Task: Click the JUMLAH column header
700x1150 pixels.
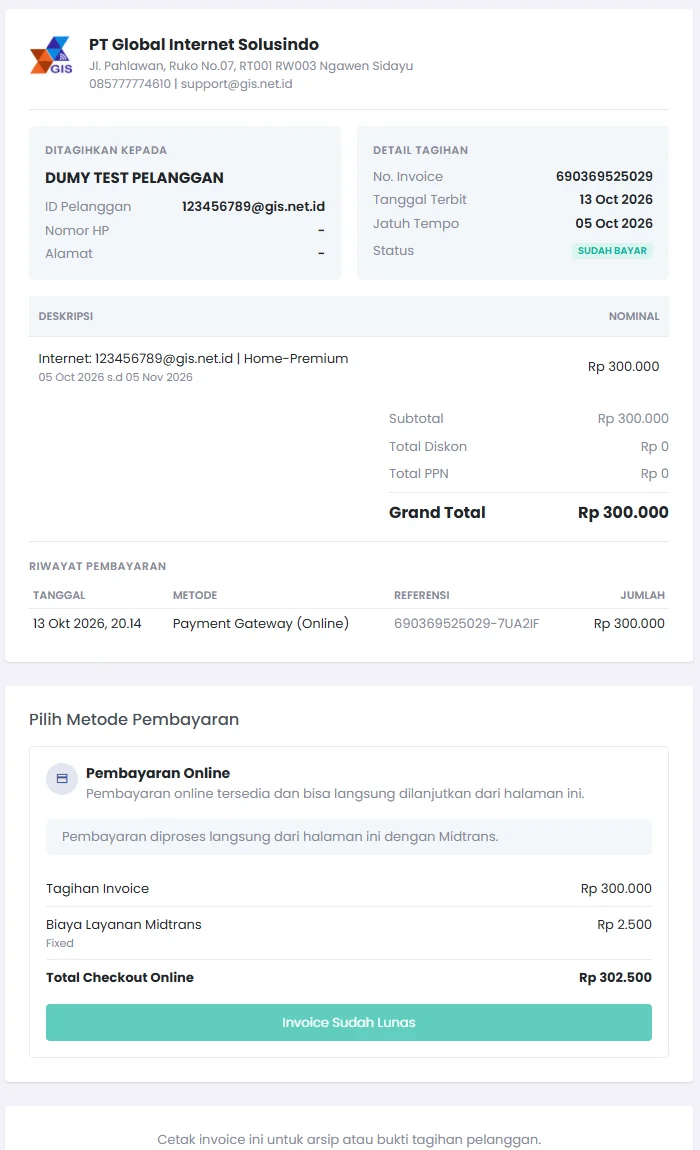Action: click(643, 596)
